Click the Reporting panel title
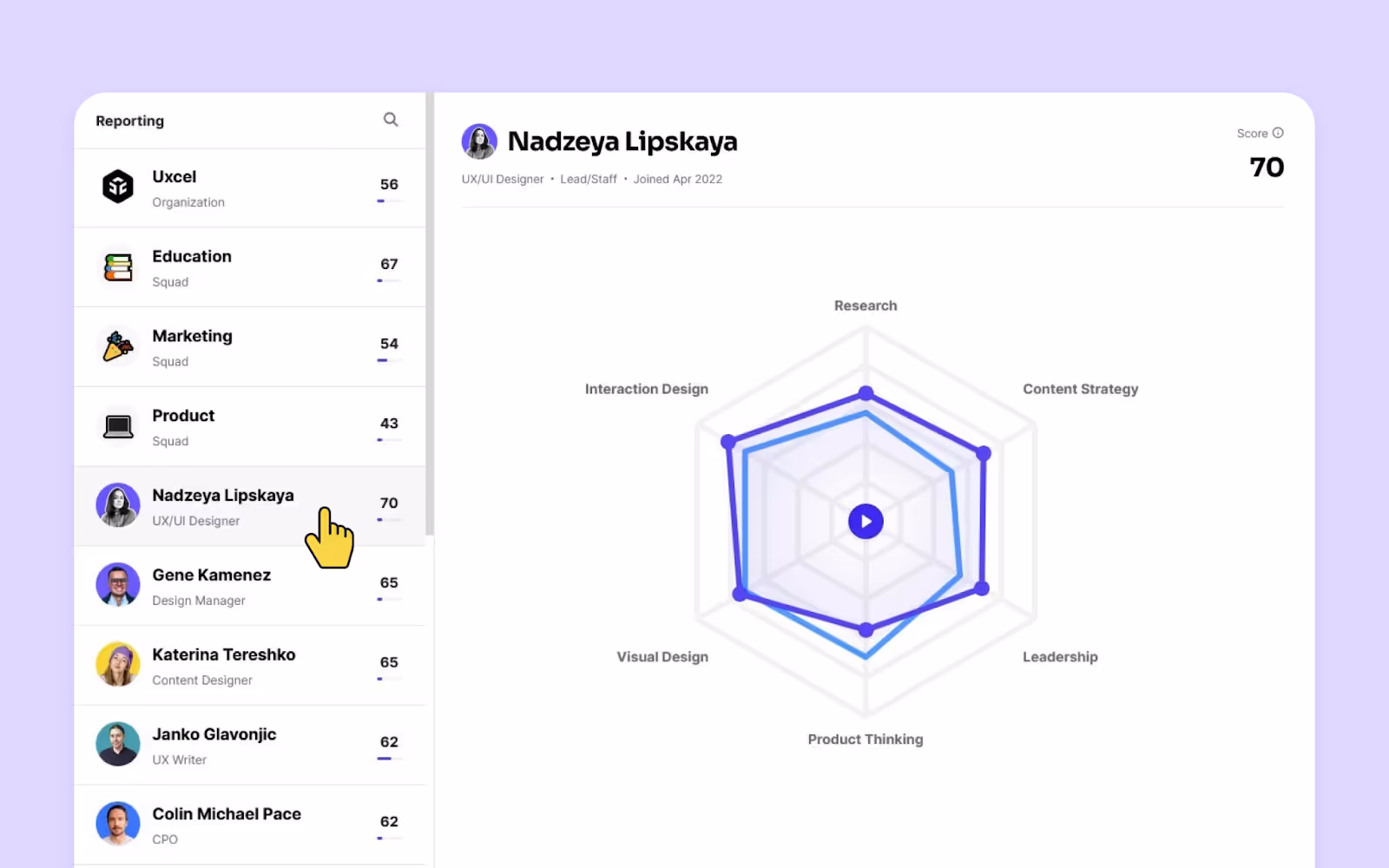 128,121
